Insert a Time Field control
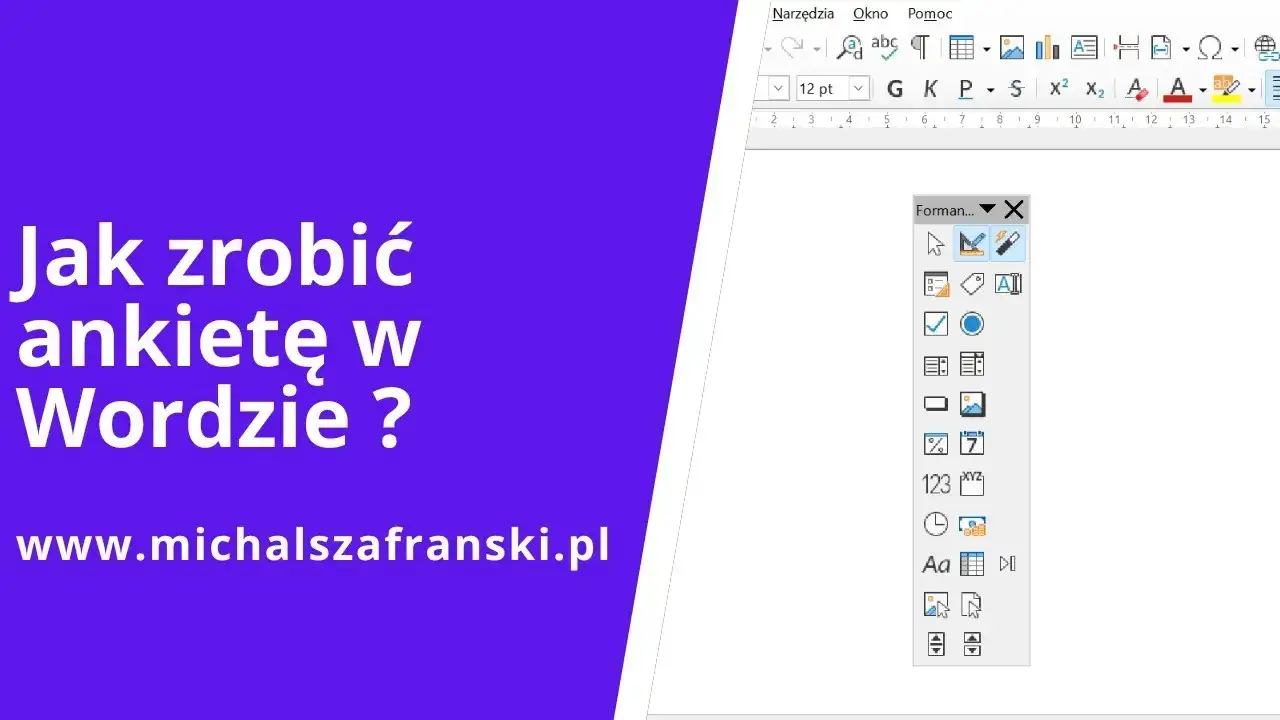 tap(935, 523)
